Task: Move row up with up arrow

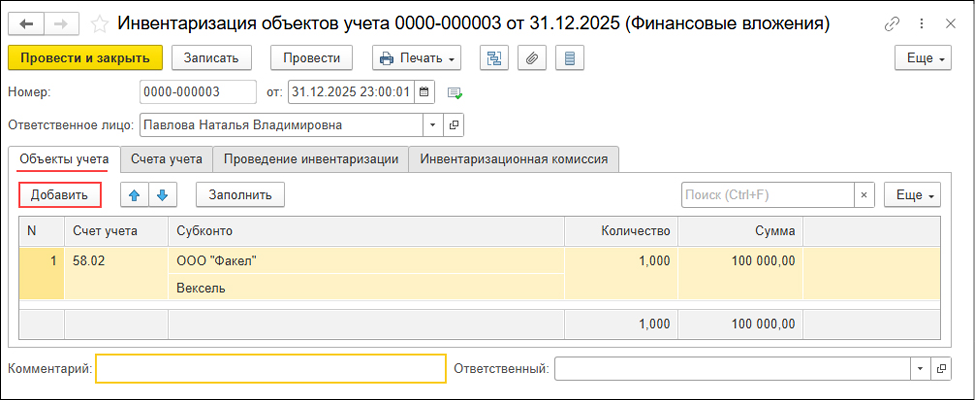Action: 135,194
